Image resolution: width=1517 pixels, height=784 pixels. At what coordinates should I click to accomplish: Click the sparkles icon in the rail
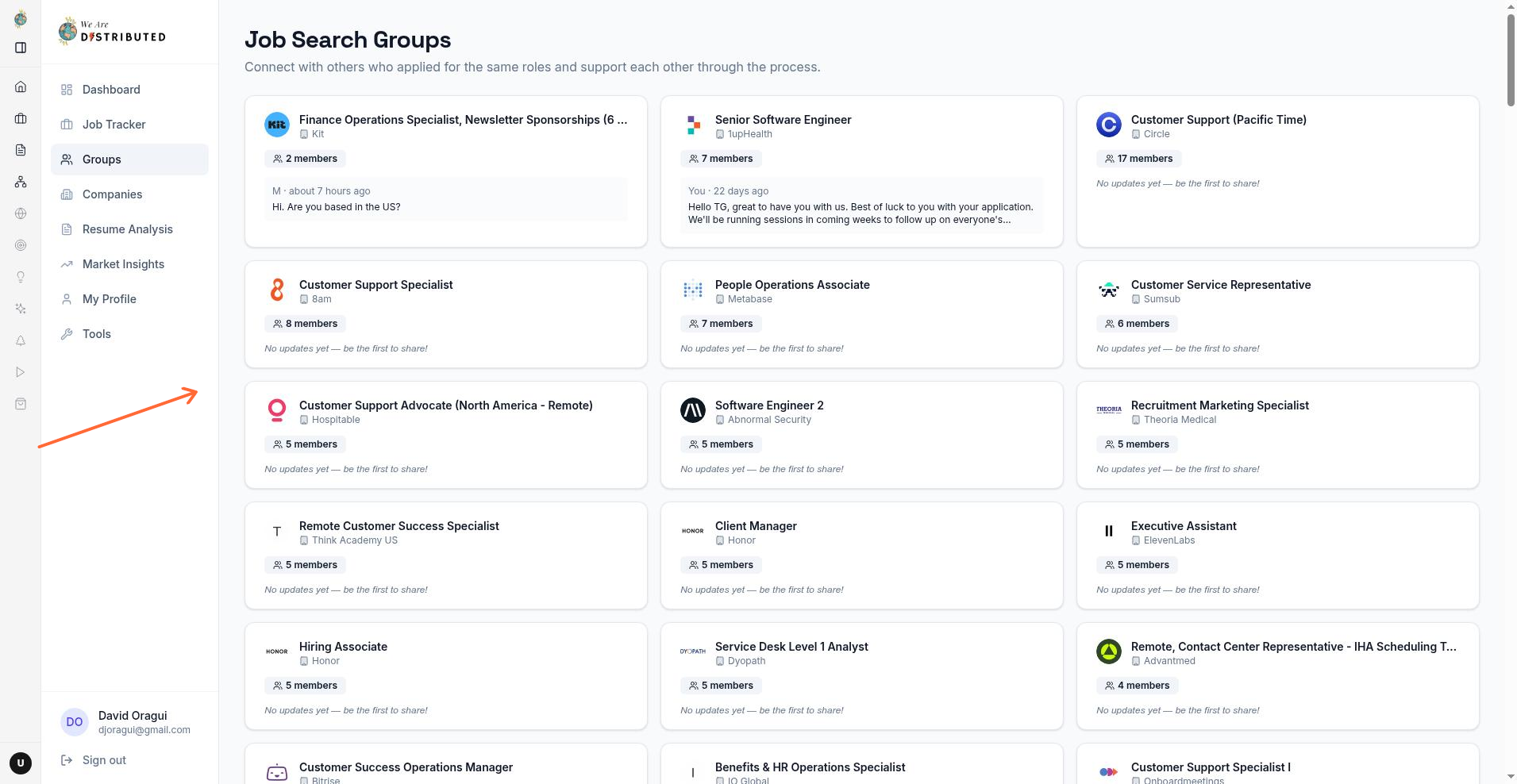pos(21,309)
